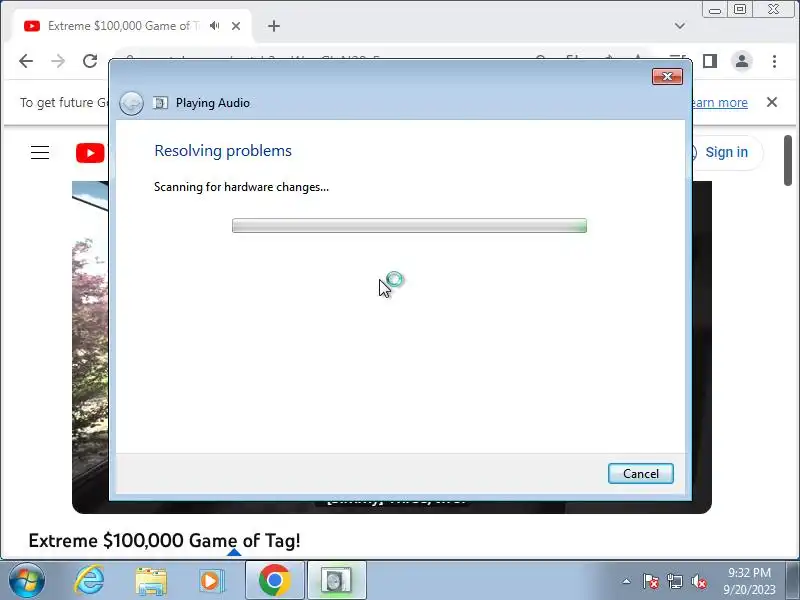
Task: Open Windows Media Player from taskbar
Action: point(211,581)
